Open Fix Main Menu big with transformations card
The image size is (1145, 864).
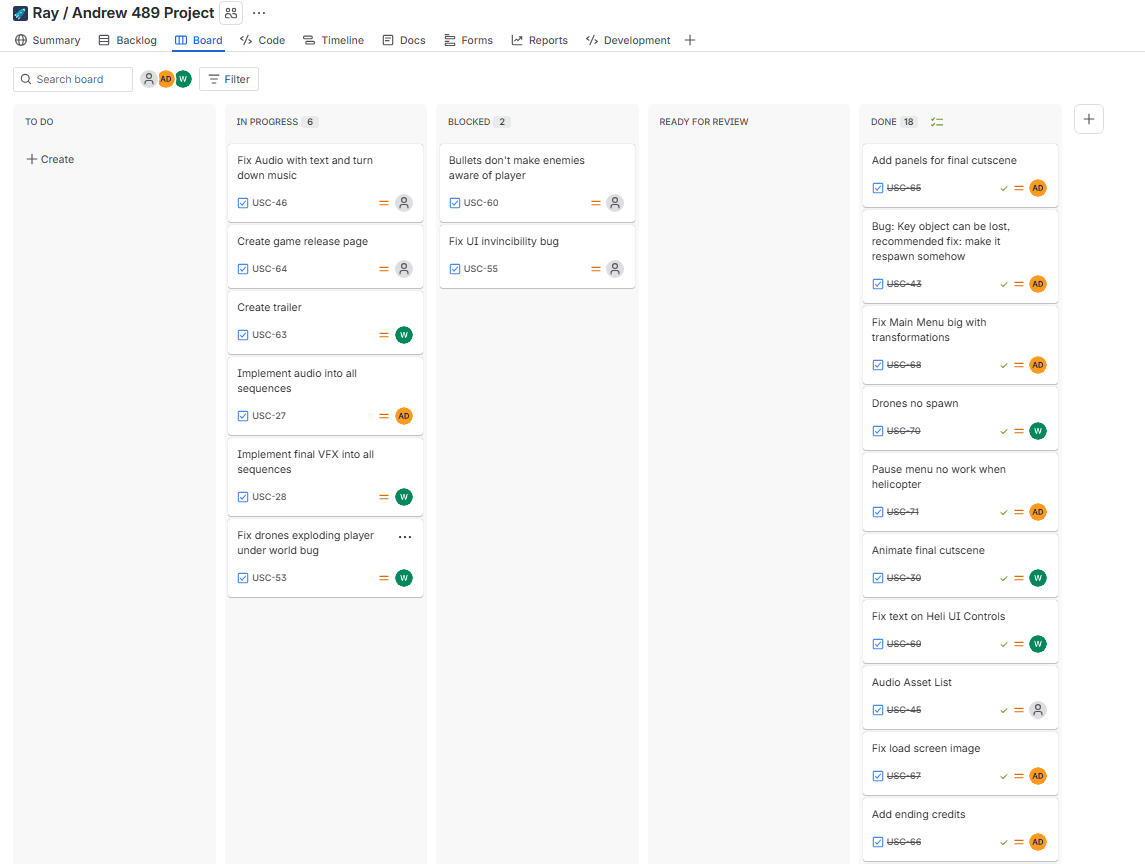(x=960, y=344)
